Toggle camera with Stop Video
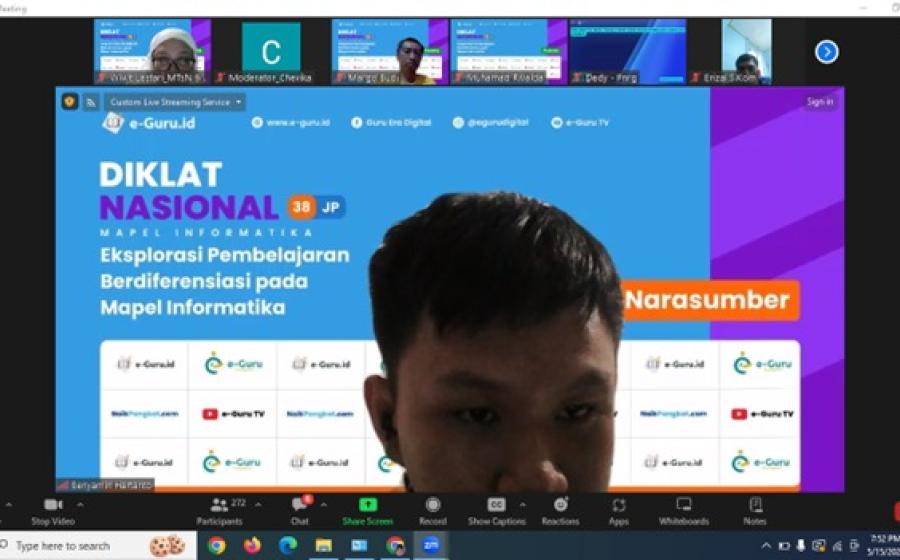This screenshot has height=560, width=900. [53, 505]
